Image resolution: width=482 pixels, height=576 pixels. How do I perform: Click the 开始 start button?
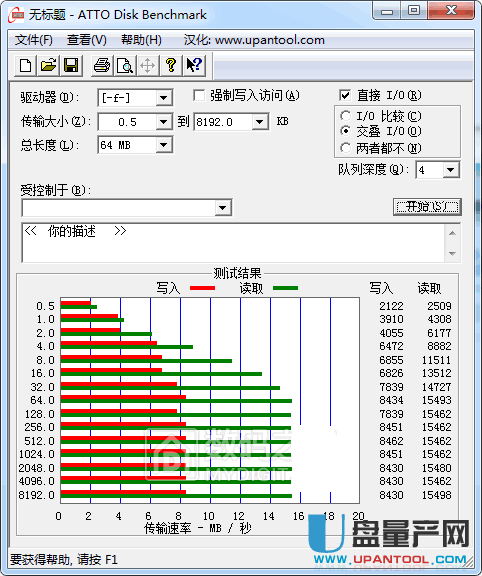pyautogui.click(x=427, y=207)
